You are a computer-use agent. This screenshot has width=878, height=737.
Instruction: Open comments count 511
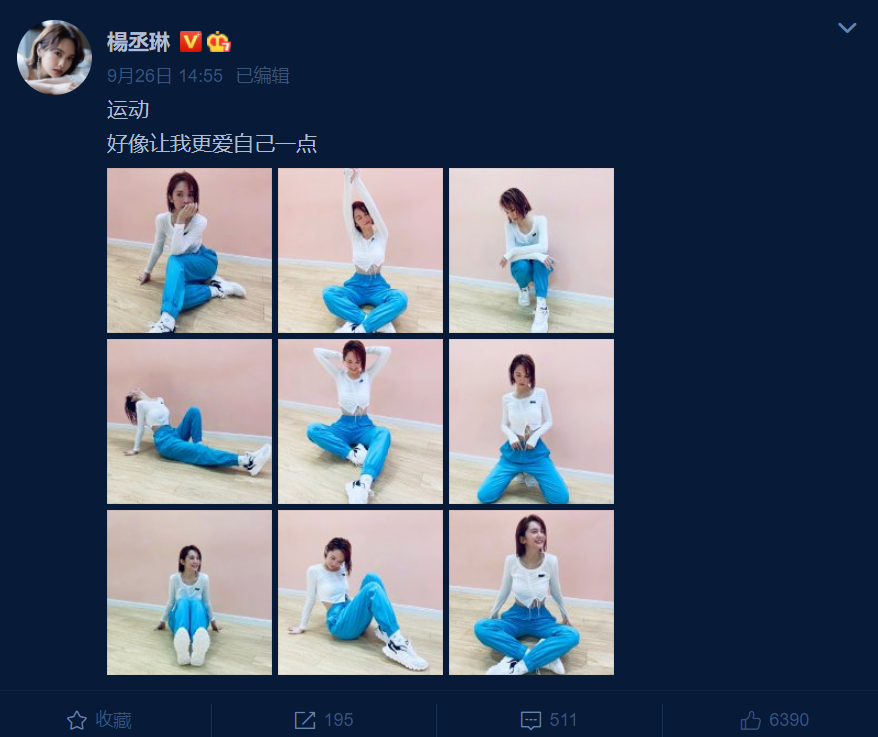tap(564, 720)
